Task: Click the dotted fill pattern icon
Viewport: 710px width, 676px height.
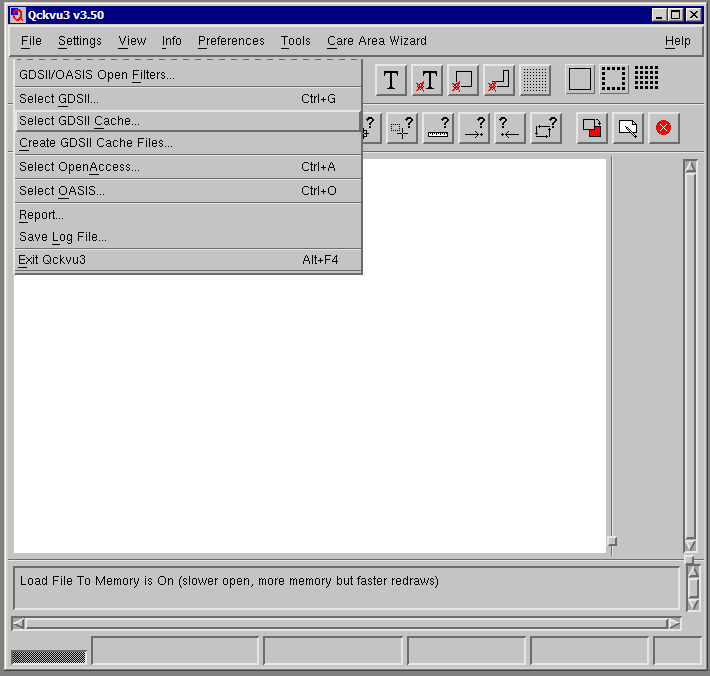Action: point(535,80)
